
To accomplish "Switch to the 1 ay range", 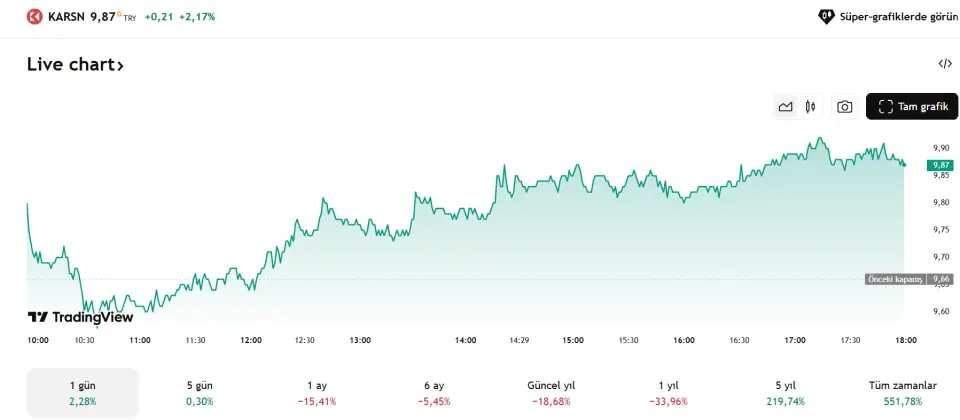I will tap(317, 393).
